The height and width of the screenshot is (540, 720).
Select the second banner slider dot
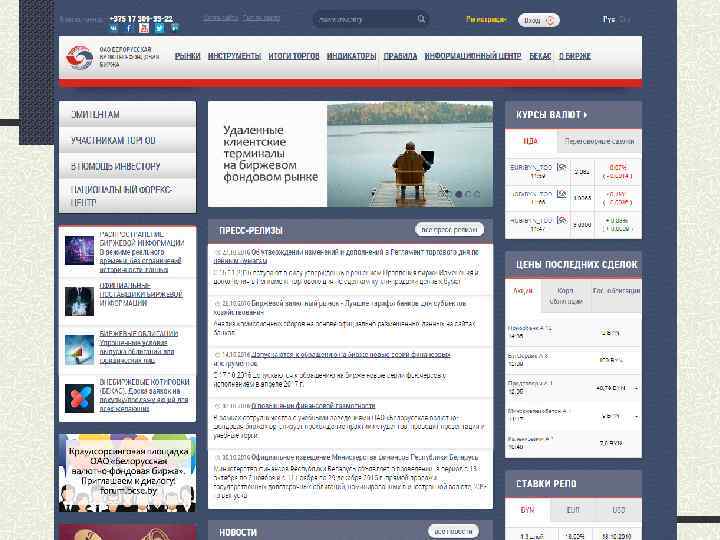point(458,194)
